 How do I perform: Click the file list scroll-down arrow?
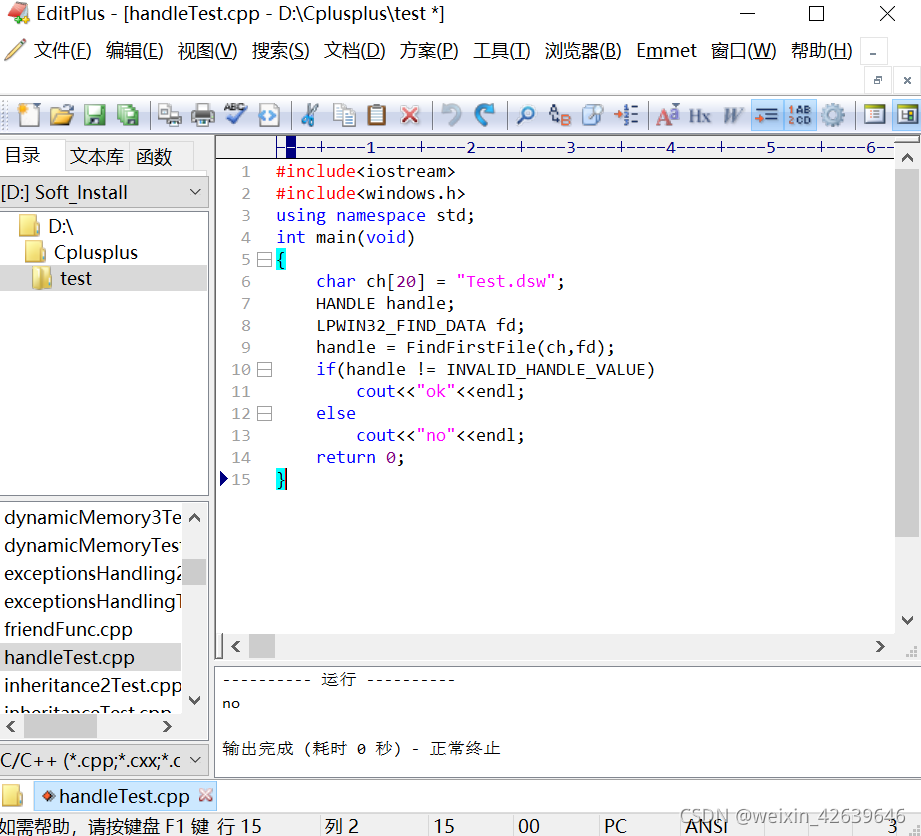tap(194, 700)
